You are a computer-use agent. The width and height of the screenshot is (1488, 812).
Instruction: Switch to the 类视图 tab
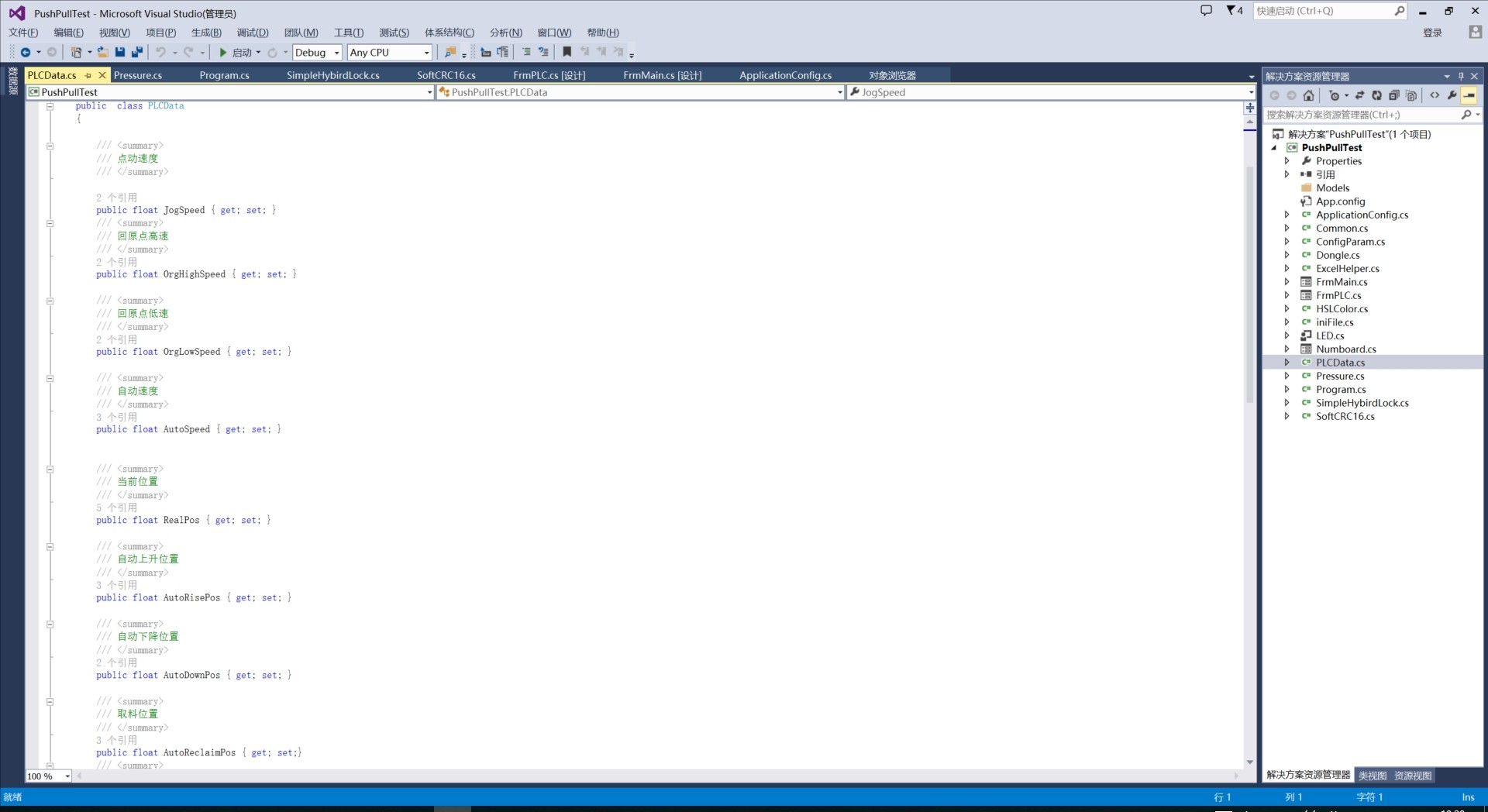click(1373, 776)
